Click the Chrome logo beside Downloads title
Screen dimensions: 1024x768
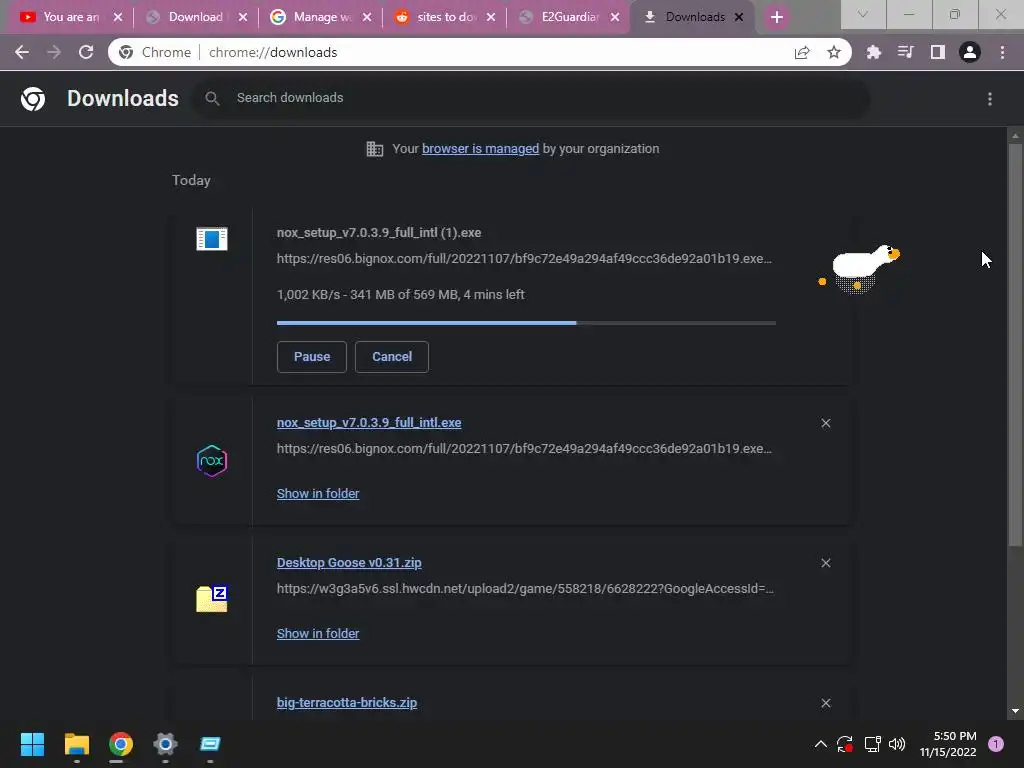(x=33, y=99)
